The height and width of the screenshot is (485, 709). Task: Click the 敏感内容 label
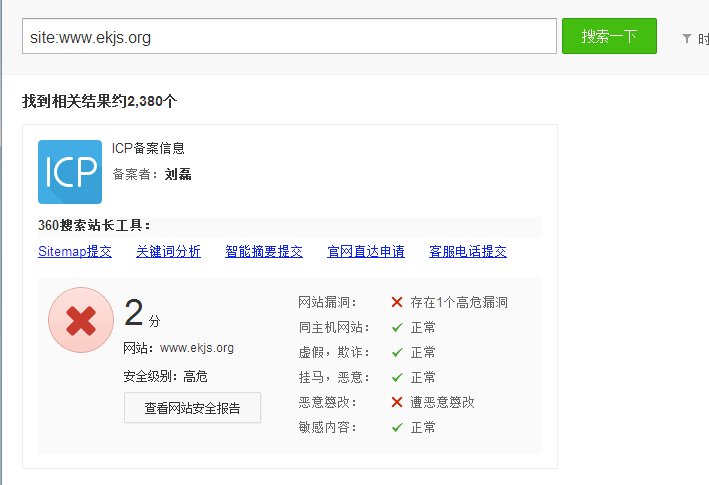point(327,427)
